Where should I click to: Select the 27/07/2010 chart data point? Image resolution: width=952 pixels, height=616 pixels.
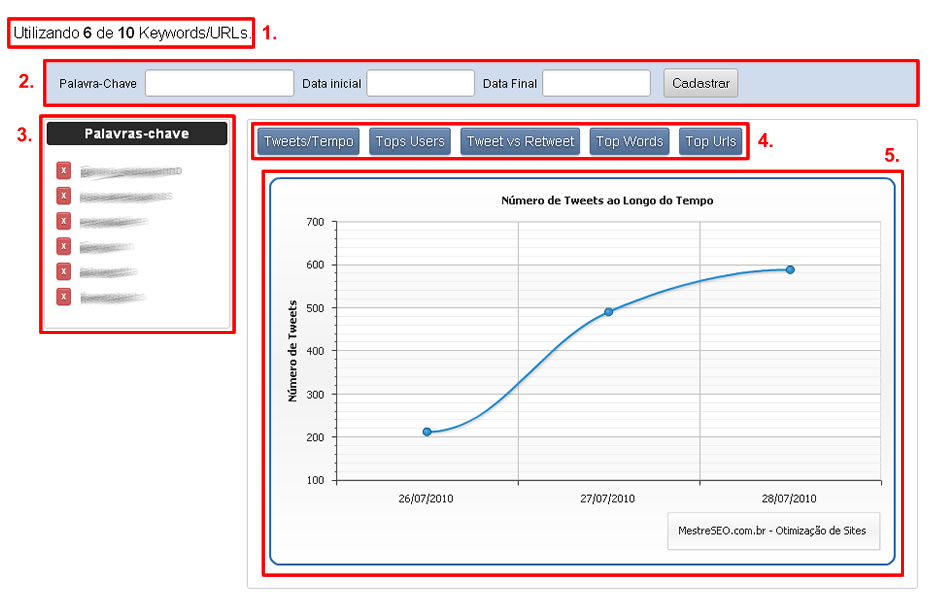click(x=608, y=312)
